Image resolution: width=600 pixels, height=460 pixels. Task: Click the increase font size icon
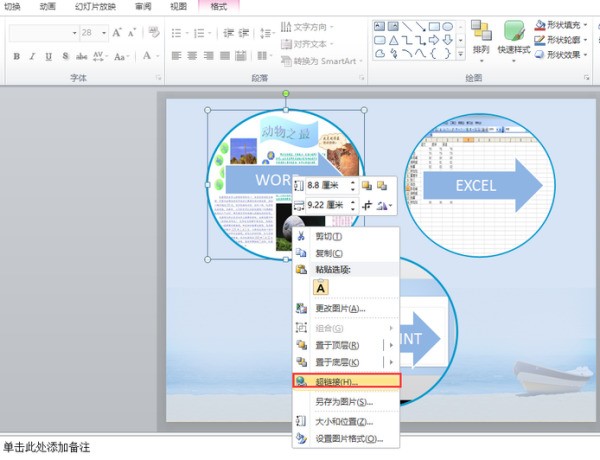click(118, 33)
